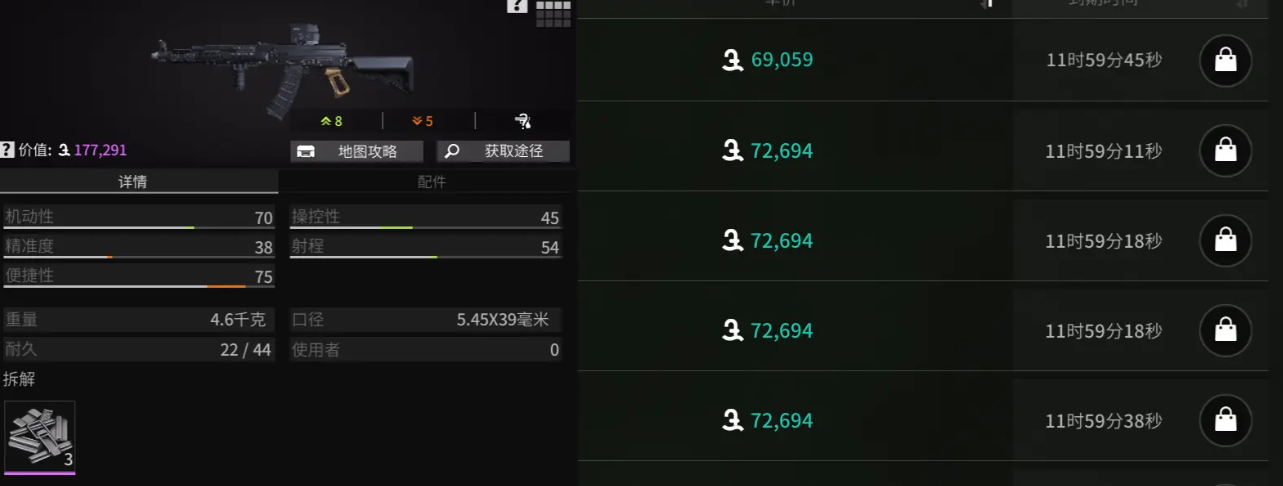Sort listings by the 单价 price column arrow
1283x486 pixels.
point(988,3)
